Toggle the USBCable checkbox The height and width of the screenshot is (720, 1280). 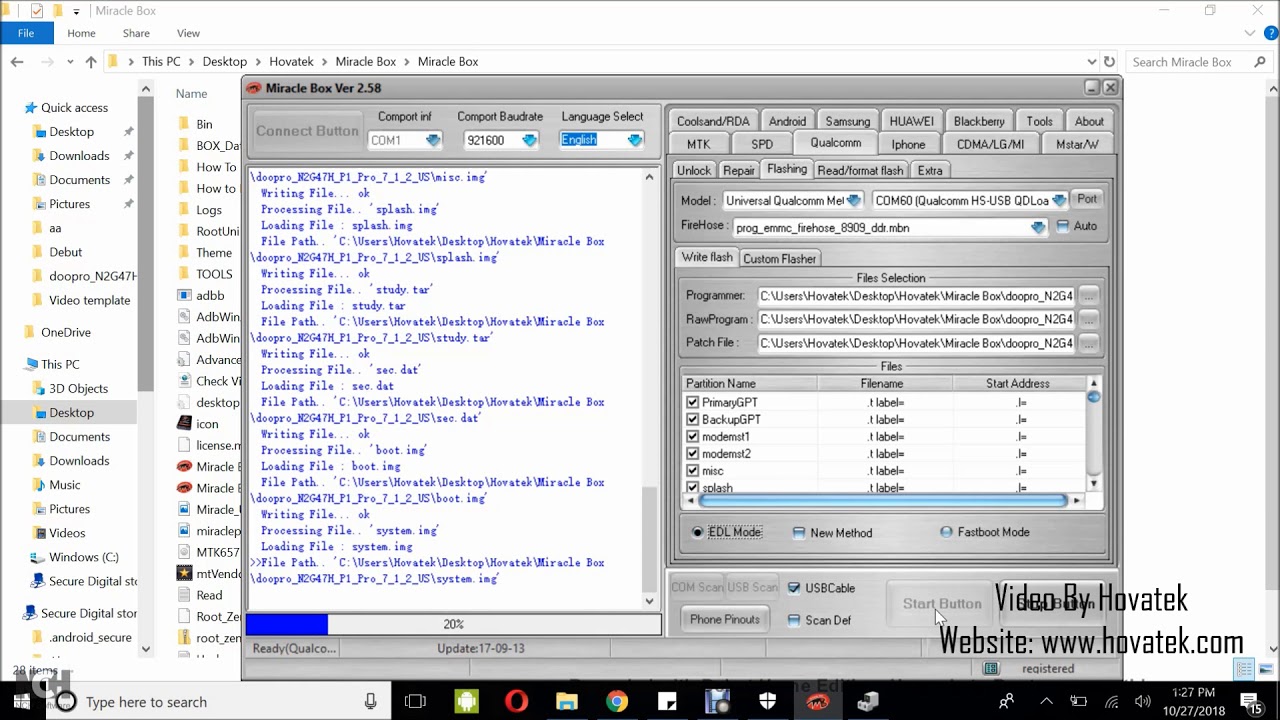click(794, 588)
